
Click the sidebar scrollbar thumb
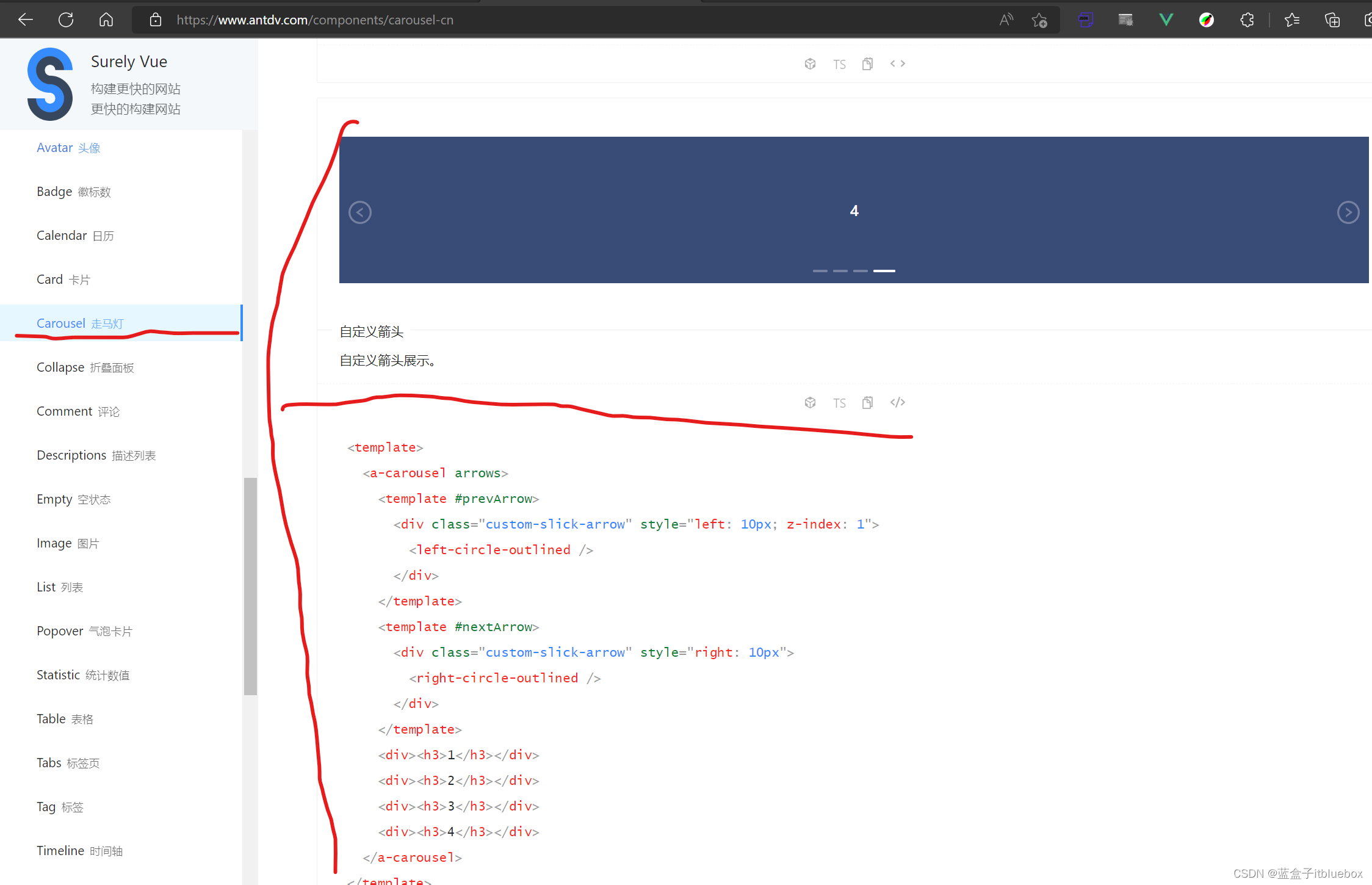tap(250, 586)
